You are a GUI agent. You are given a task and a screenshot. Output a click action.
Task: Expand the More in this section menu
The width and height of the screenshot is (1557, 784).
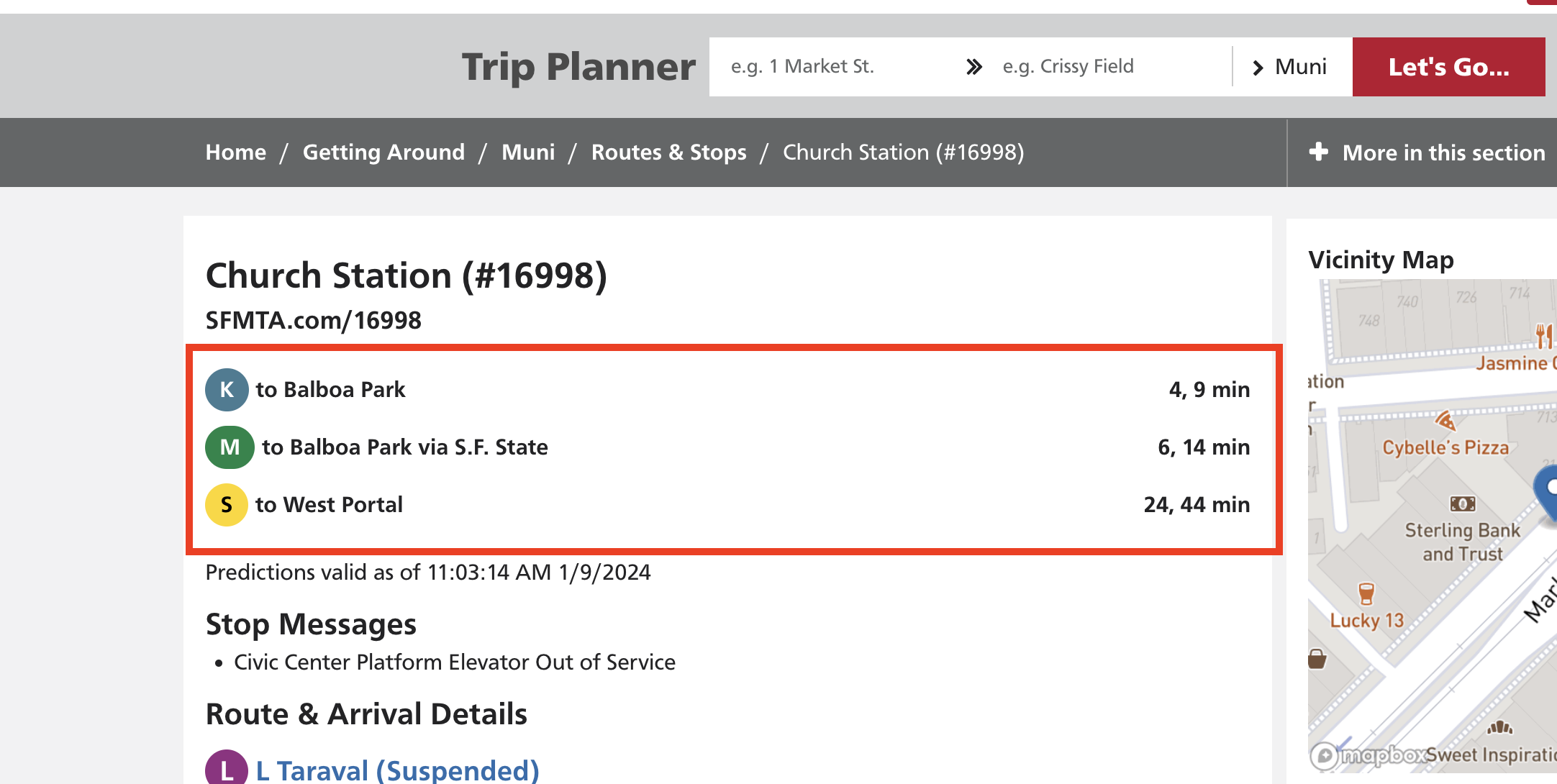(1427, 152)
